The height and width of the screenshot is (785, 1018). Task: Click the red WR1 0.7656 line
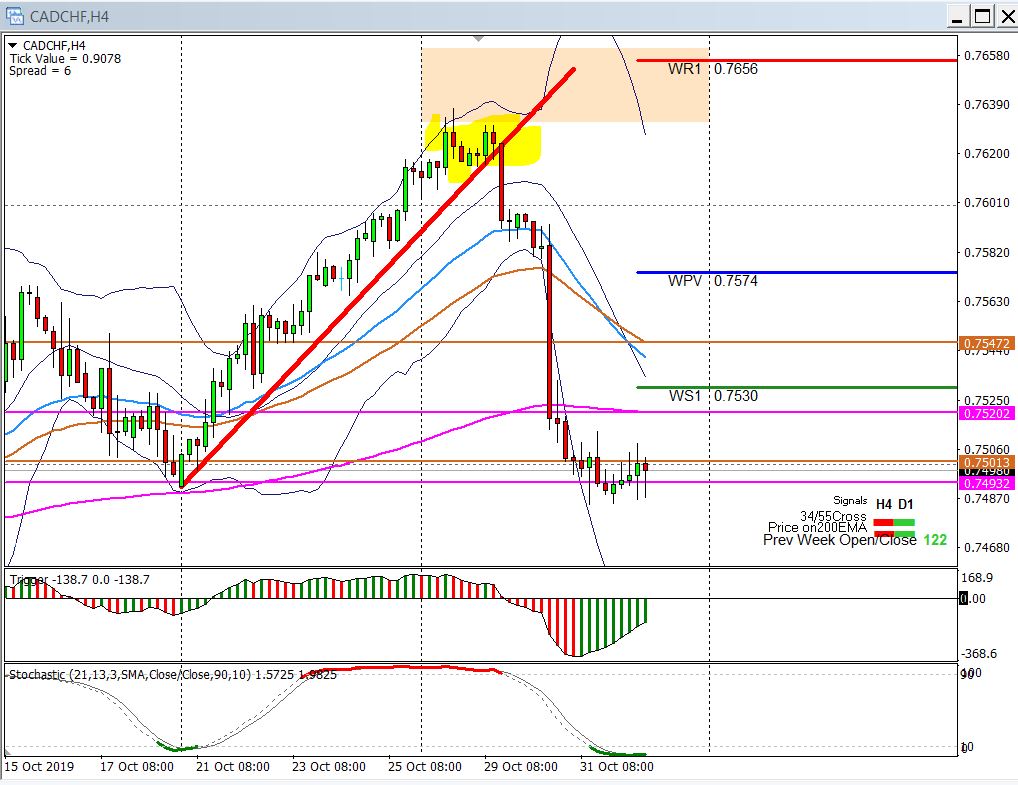pyautogui.click(x=830, y=60)
